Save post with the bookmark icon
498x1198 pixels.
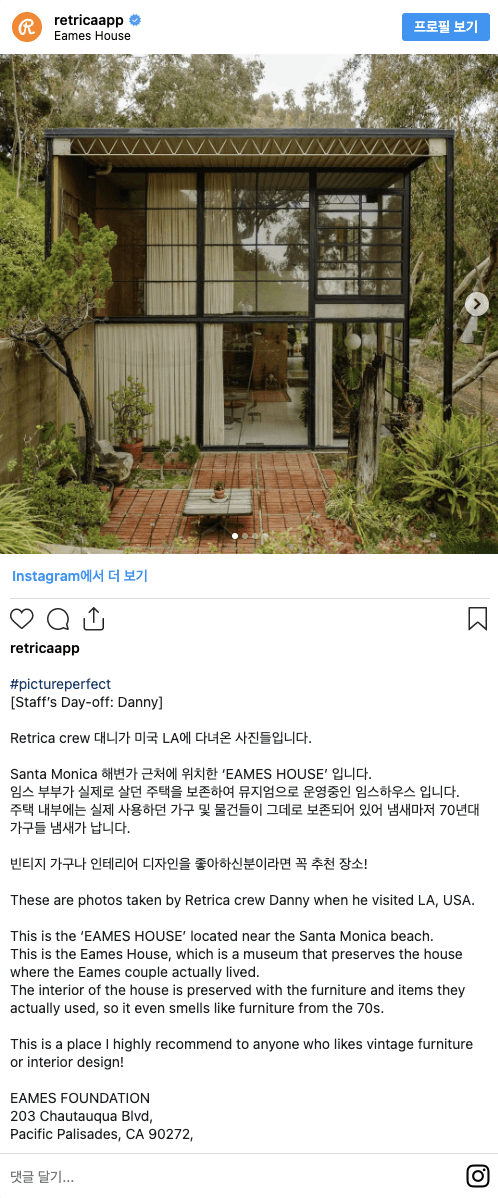[477, 618]
